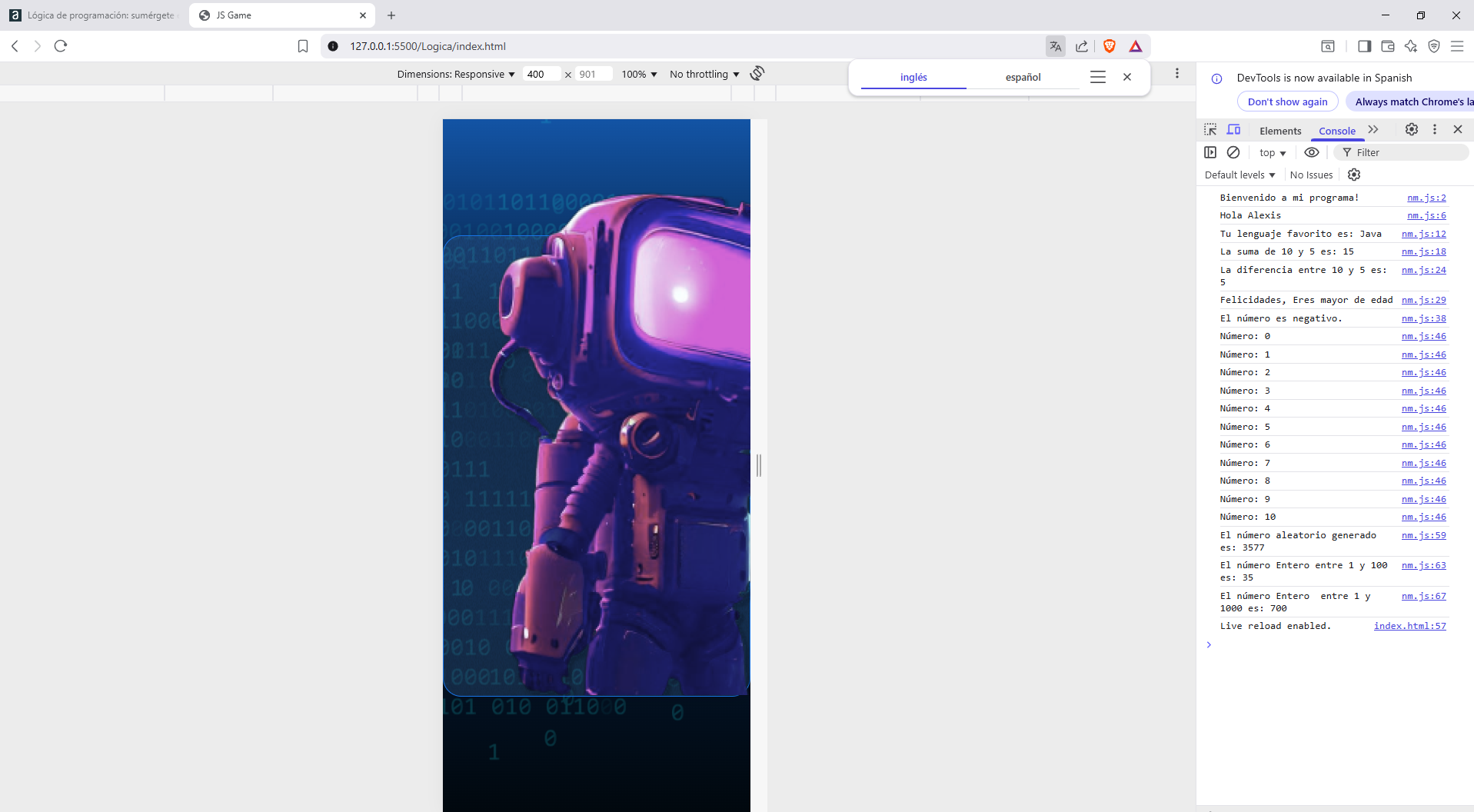Open index.html:57 source link
Viewport: 1474px width, 812px height.
[x=1409, y=626]
